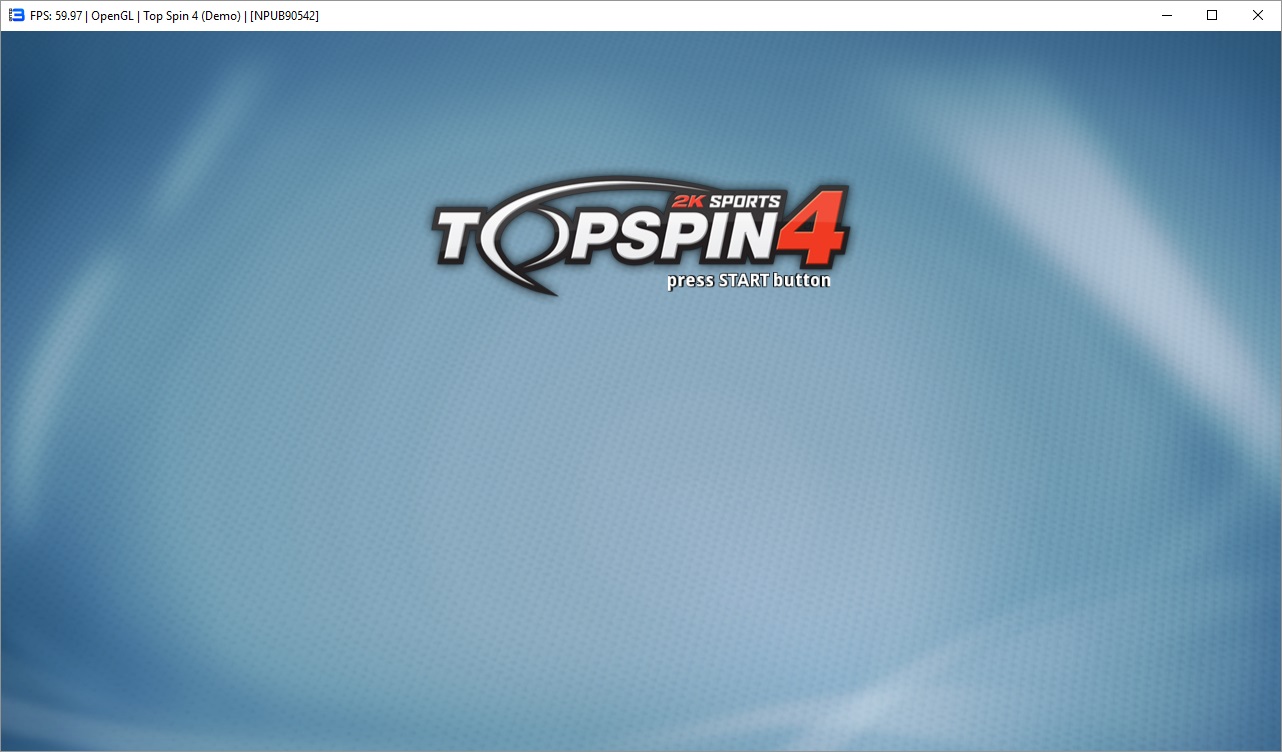Click the "press START button" prompt
The width and height of the screenshot is (1282, 752).
[x=748, y=280]
